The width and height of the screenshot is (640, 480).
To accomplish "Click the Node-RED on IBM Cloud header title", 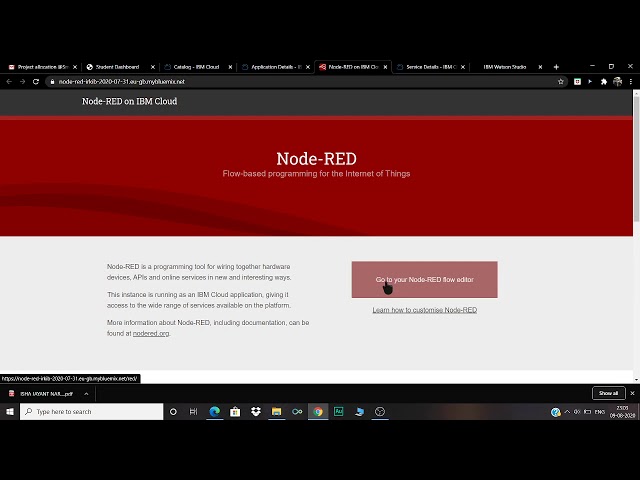I will [129, 101].
